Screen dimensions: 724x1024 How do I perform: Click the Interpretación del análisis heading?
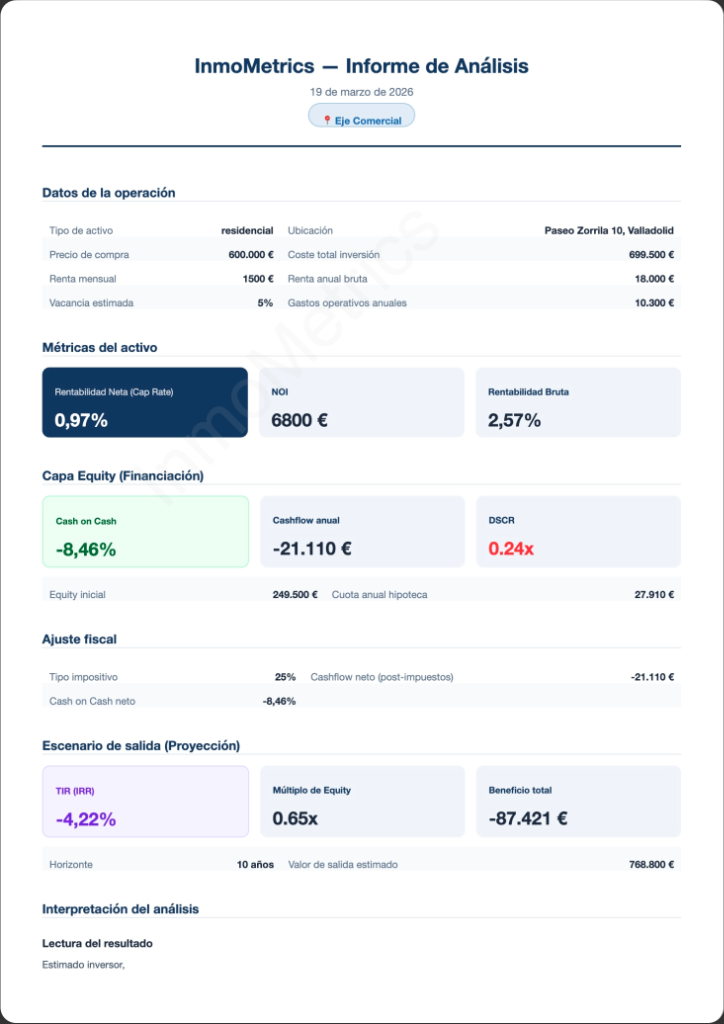[x=121, y=909]
